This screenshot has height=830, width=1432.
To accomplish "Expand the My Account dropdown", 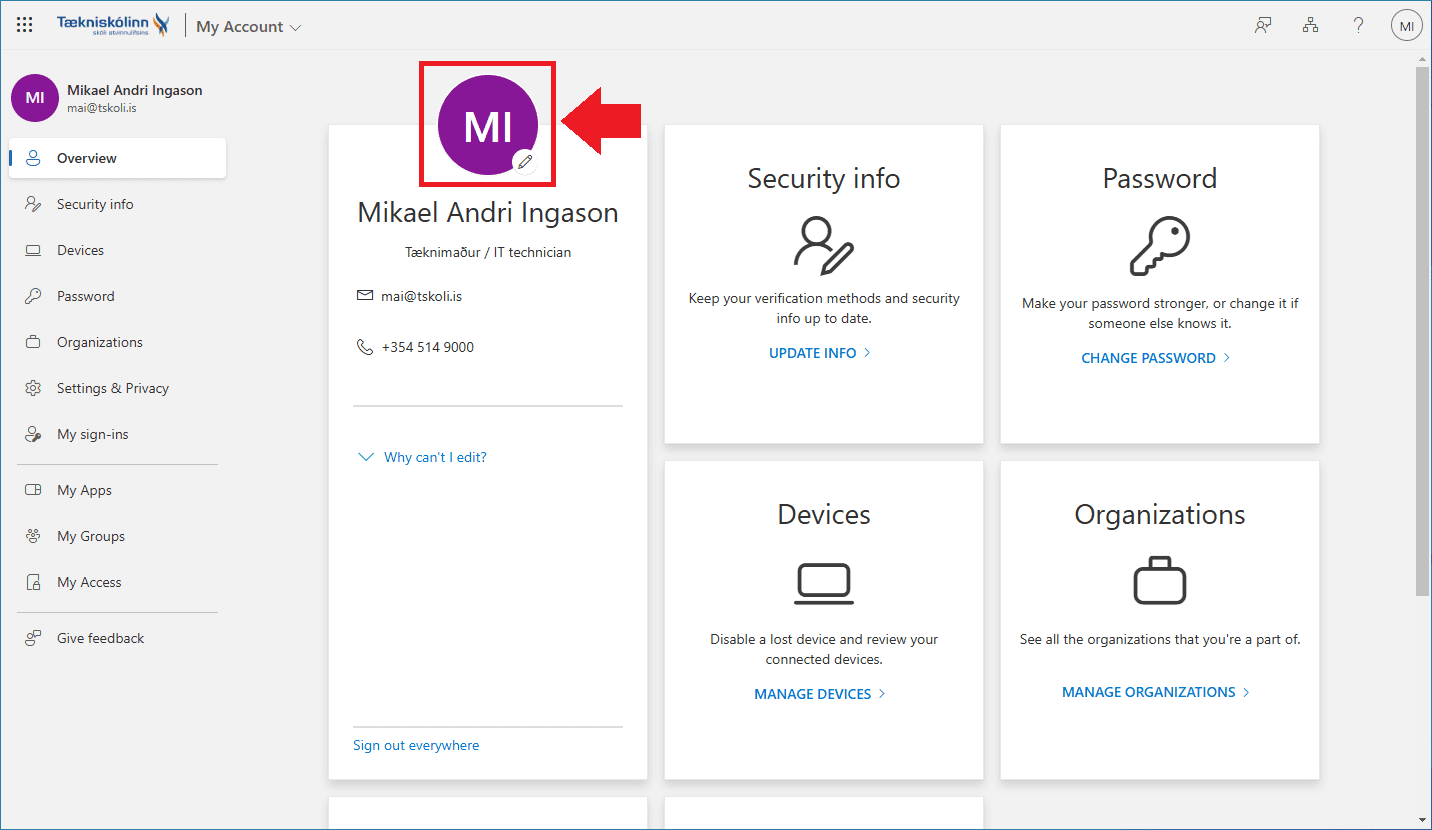I will (249, 27).
